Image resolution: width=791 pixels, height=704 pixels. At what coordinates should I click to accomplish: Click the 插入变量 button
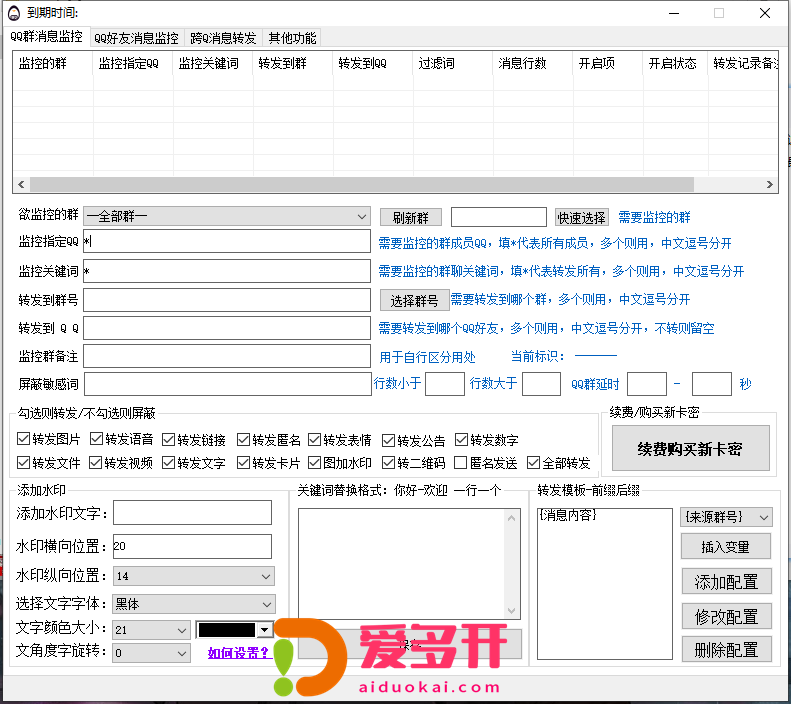(x=726, y=547)
